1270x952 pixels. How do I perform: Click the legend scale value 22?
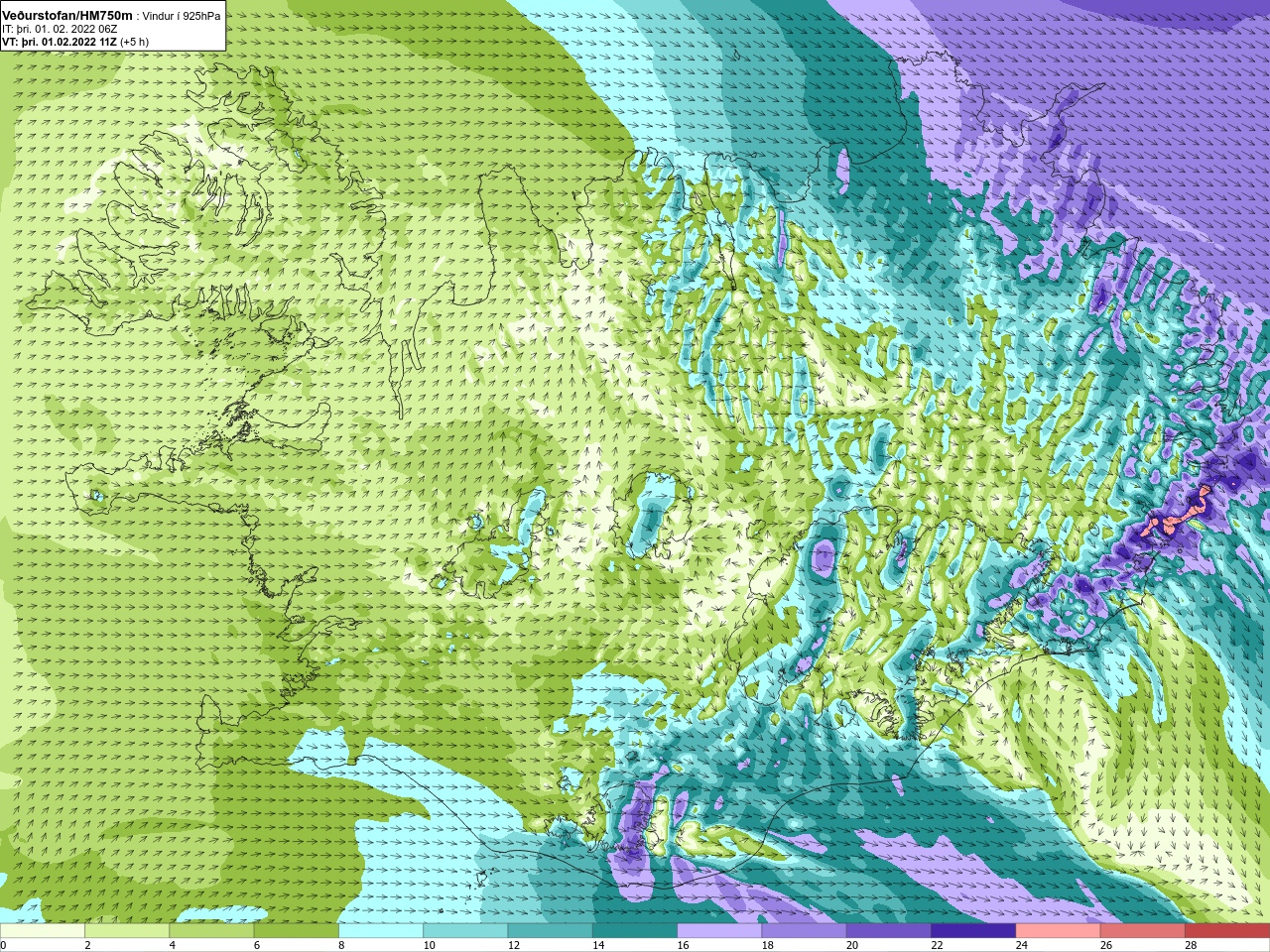tap(937, 945)
